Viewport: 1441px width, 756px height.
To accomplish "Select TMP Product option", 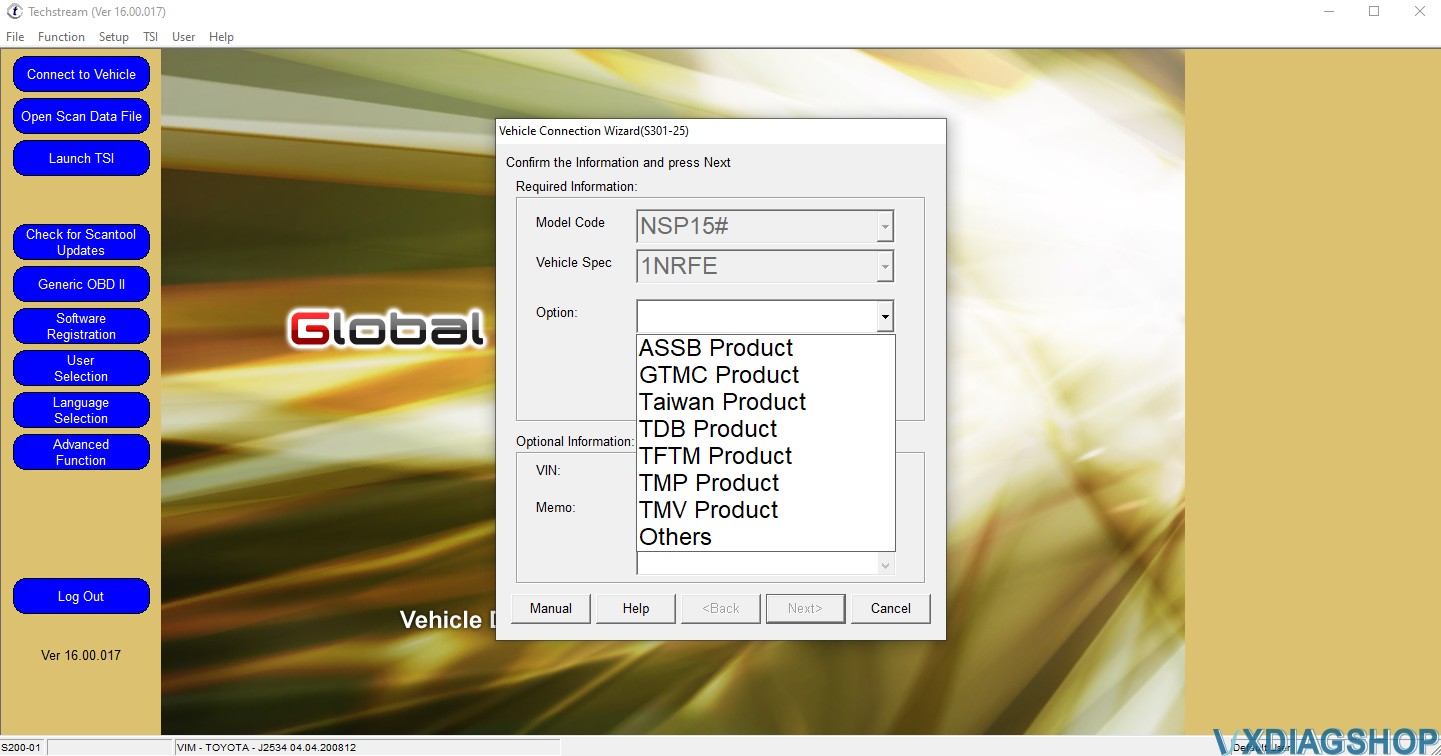I will [x=765, y=483].
